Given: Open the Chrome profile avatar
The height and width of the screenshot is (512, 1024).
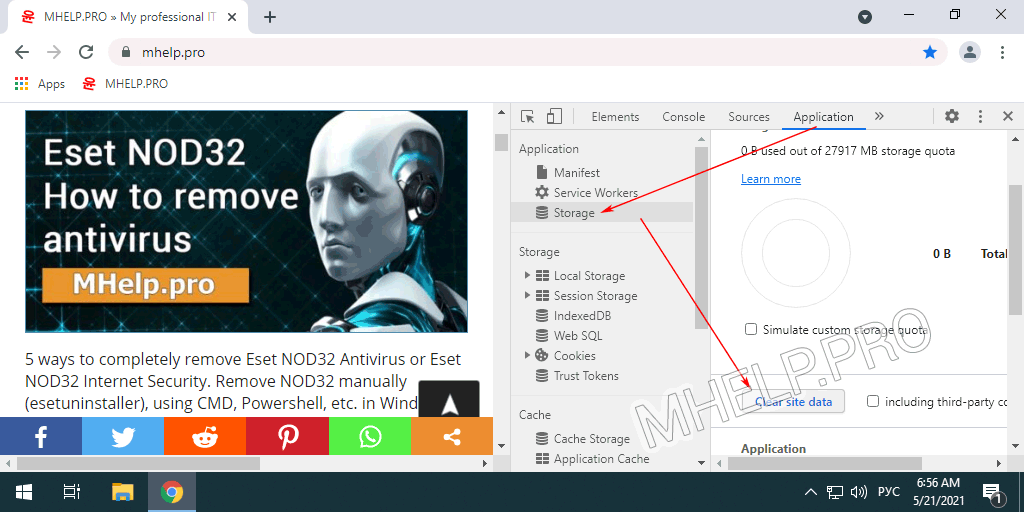Looking at the screenshot, I should (x=970, y=52).
